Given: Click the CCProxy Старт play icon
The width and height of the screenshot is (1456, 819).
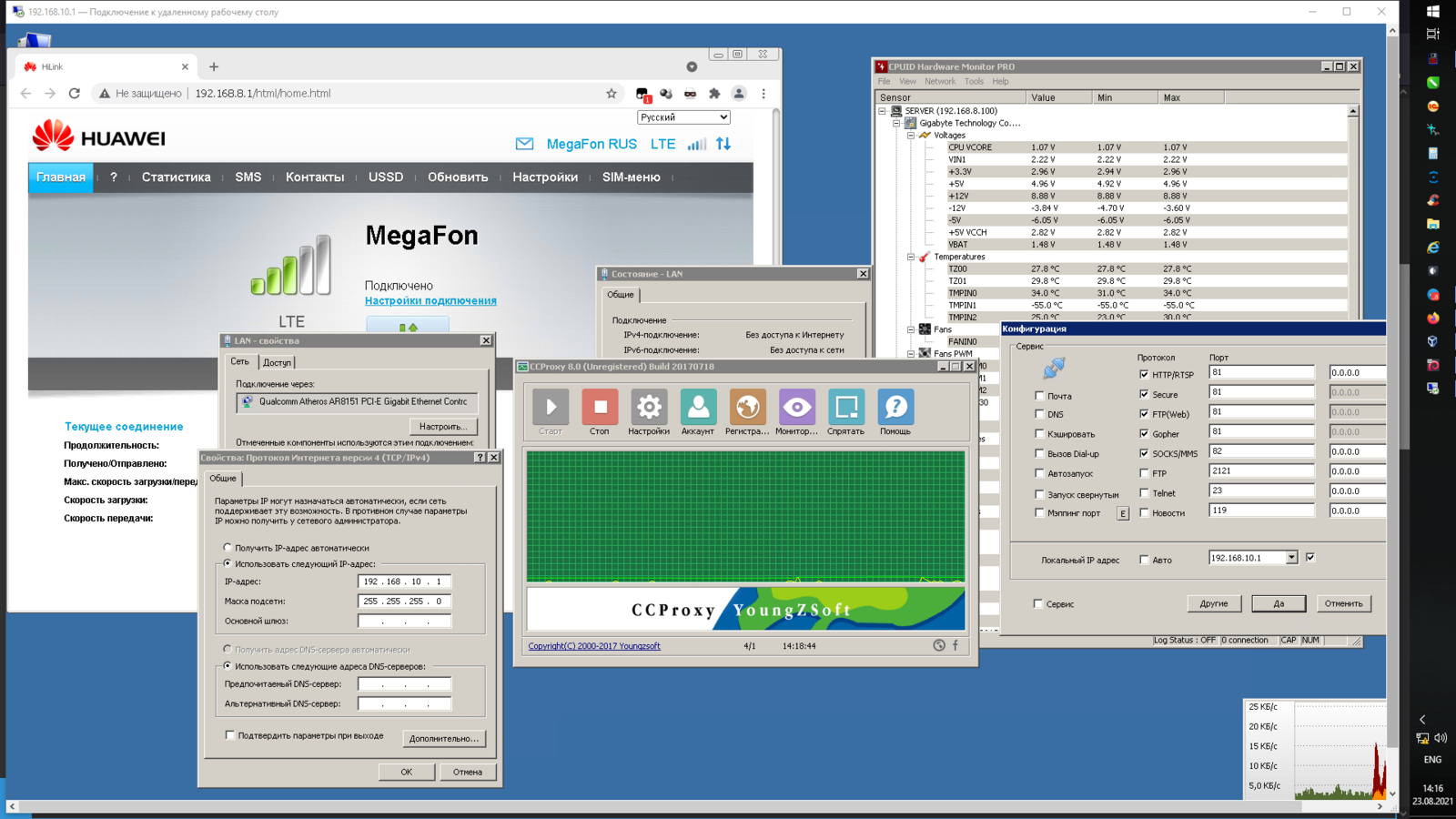Looking at the screenshot, I should 551,408.
